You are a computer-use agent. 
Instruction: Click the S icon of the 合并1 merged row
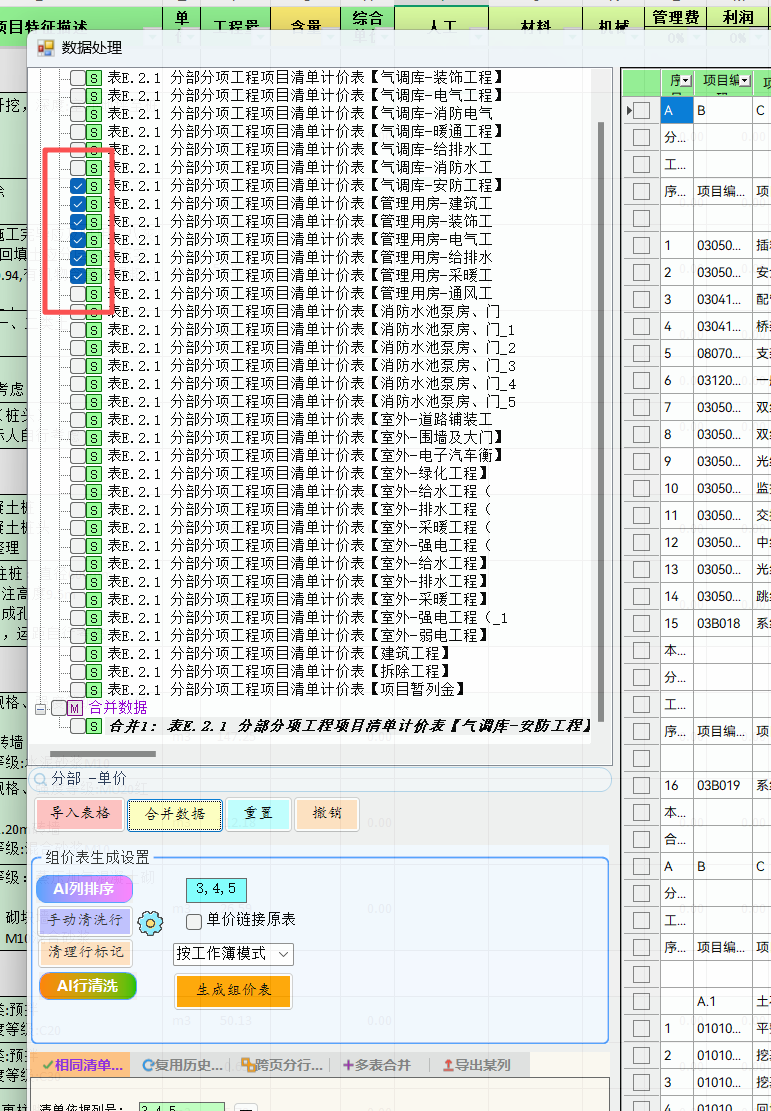pos(94,726)
